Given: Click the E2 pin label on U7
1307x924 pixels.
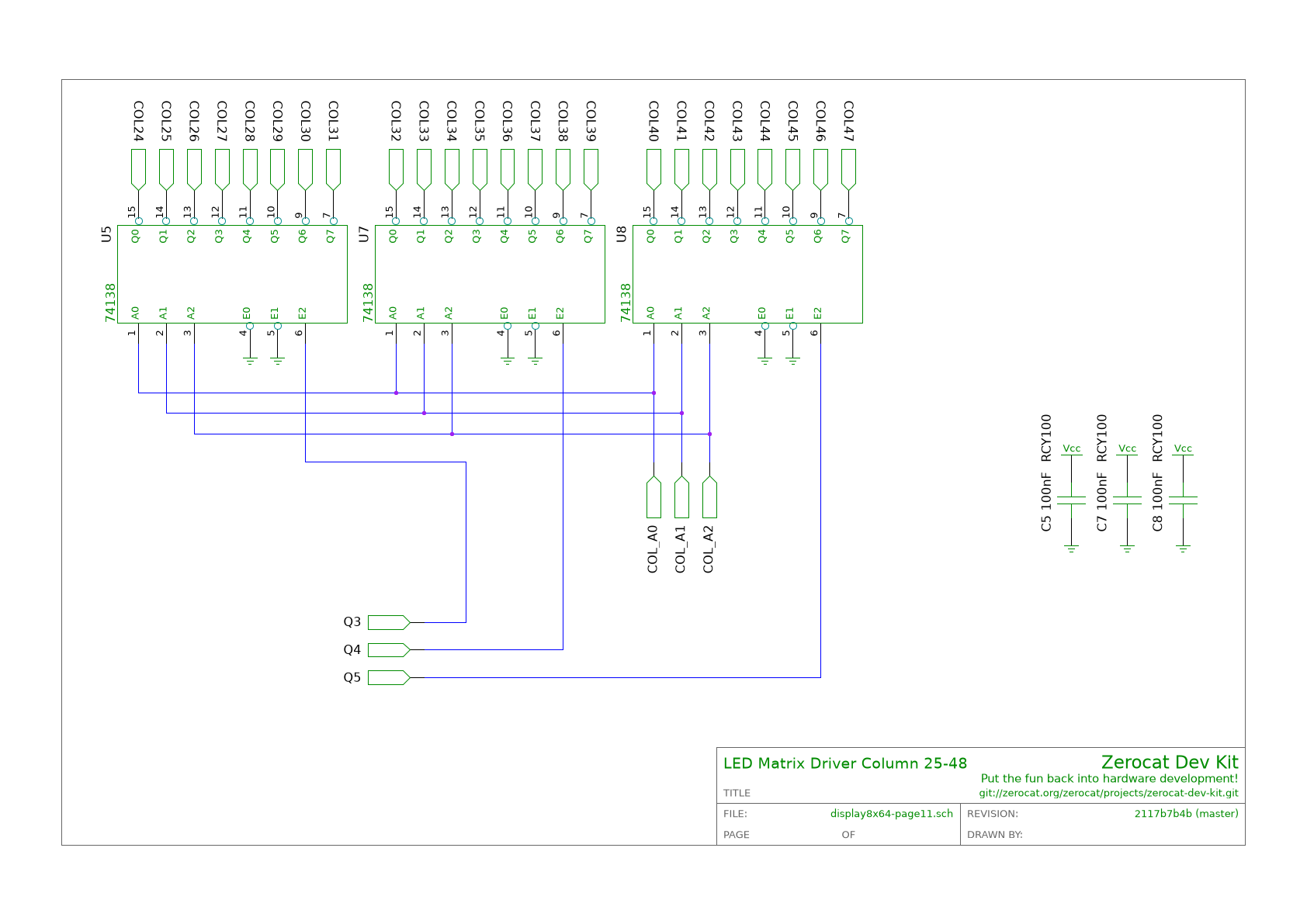Looking at the screenshot, I should click(x=560, y=313).
